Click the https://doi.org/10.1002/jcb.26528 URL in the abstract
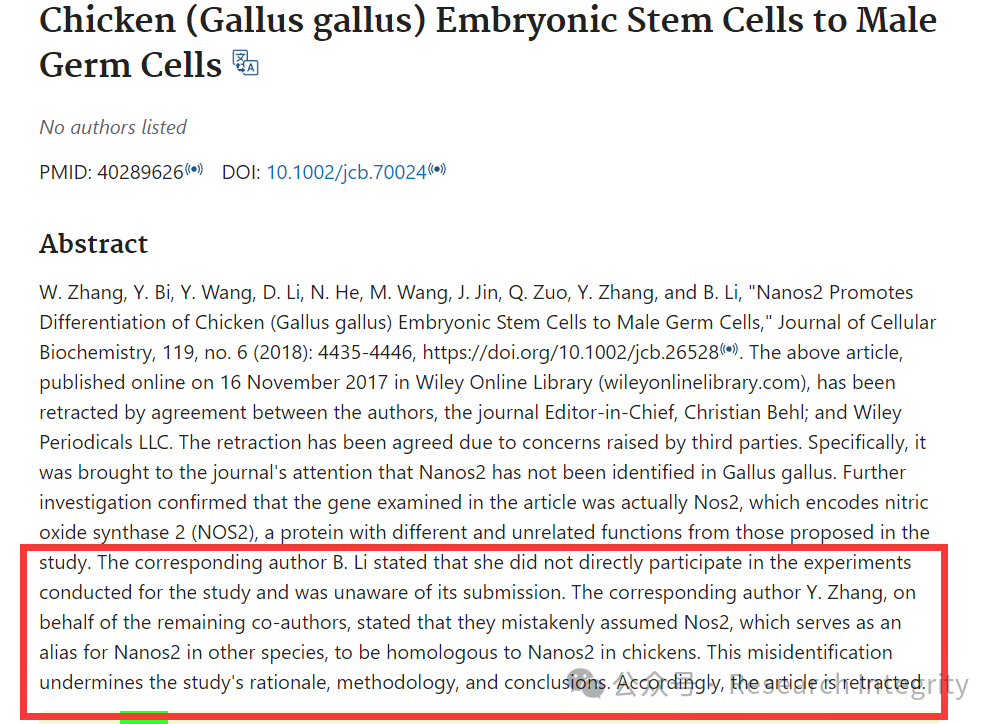 [571, 353]
